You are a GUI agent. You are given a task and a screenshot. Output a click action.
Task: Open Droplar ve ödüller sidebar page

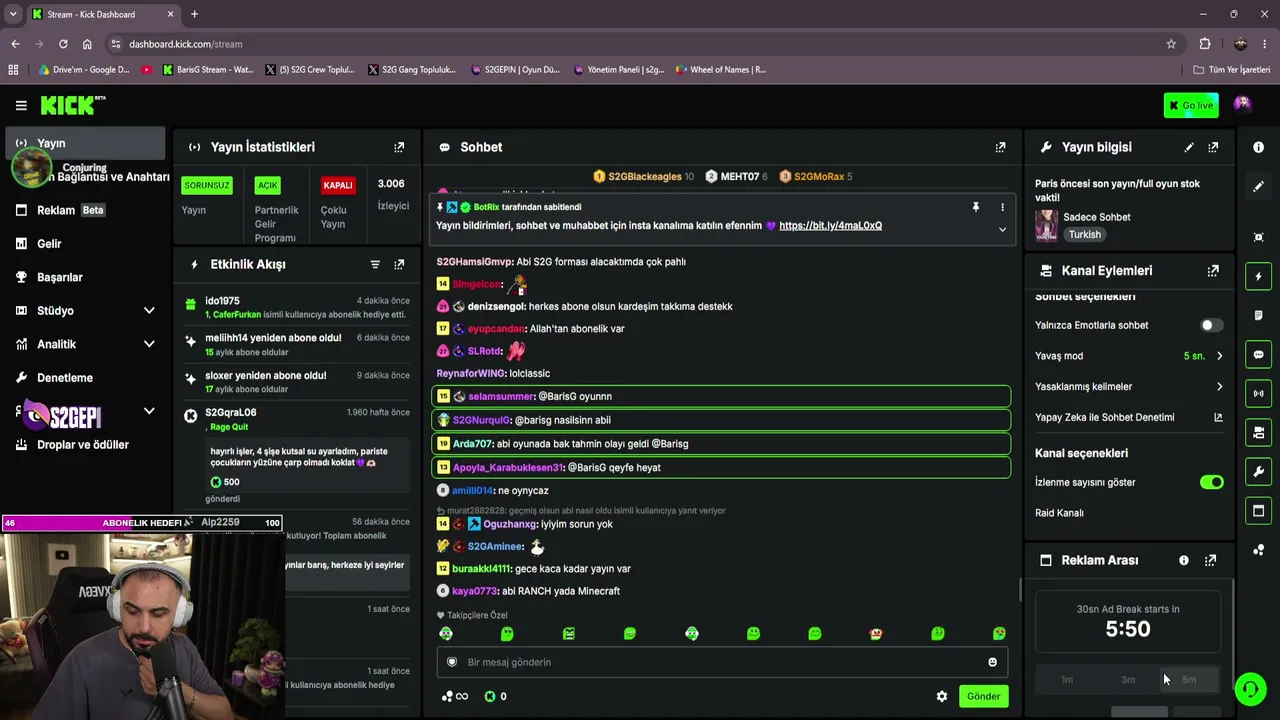pos(85,445)
